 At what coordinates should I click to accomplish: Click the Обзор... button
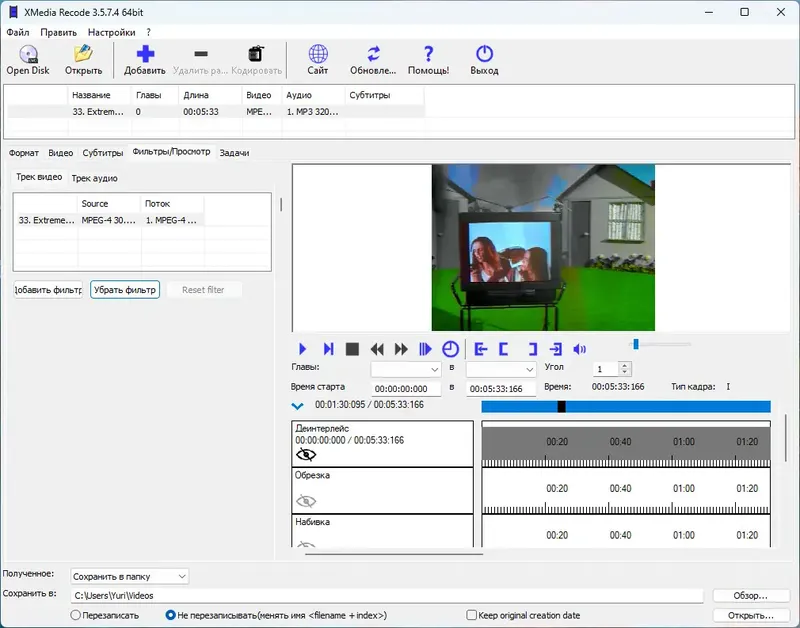tap(751, 596)
